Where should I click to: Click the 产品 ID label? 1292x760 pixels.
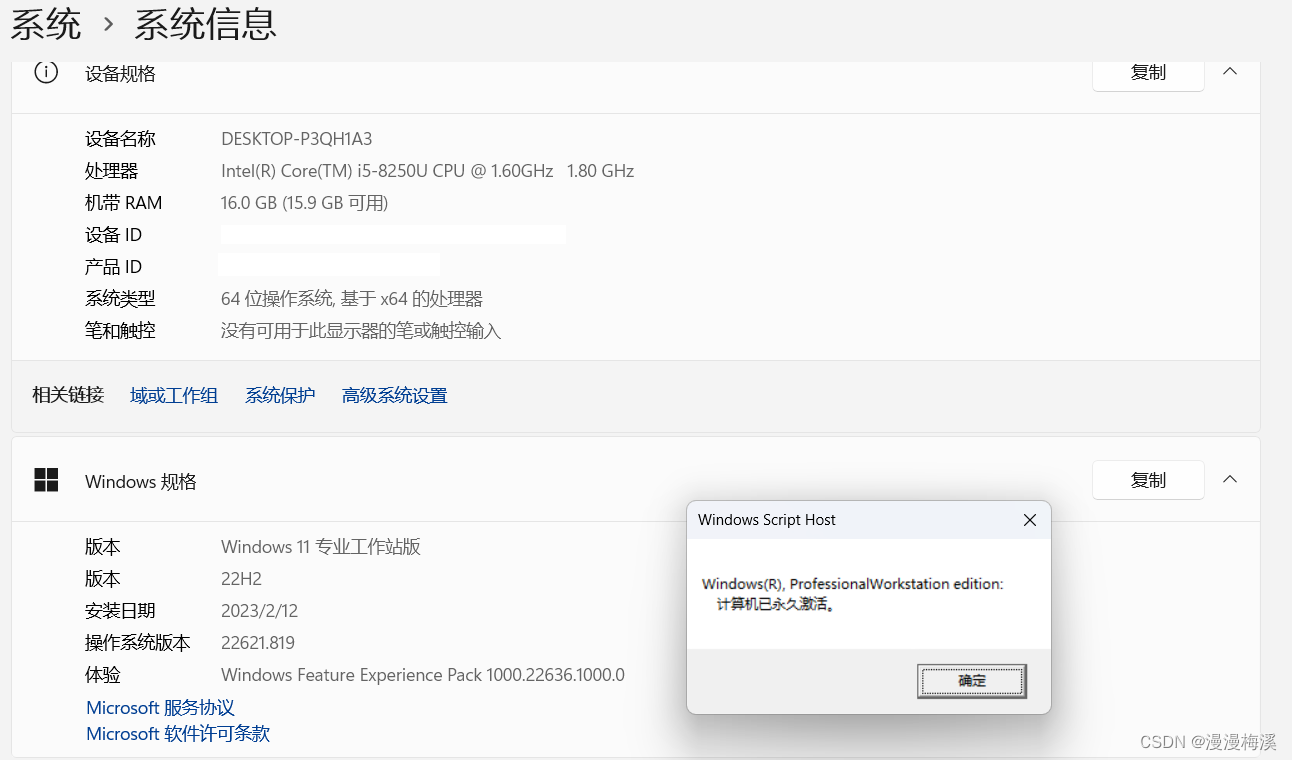point(113,267)
